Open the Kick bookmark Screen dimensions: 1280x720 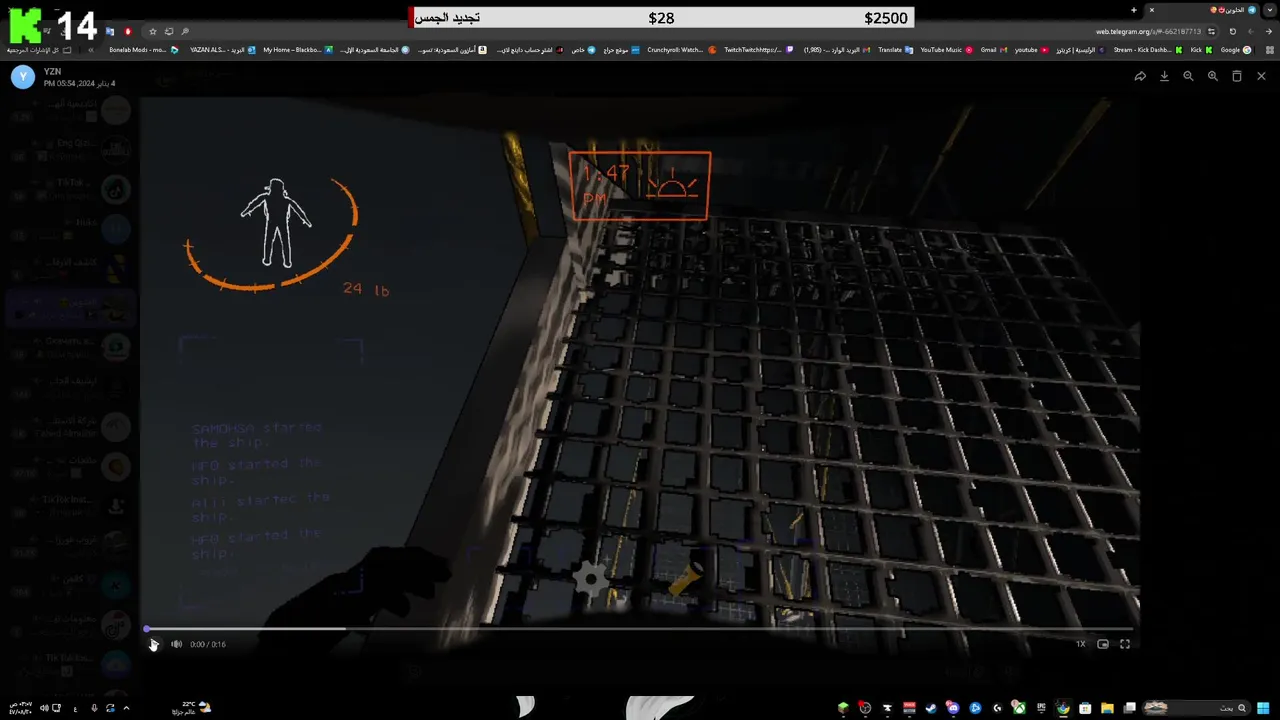pyautogui.click(x=1201, y=49)
